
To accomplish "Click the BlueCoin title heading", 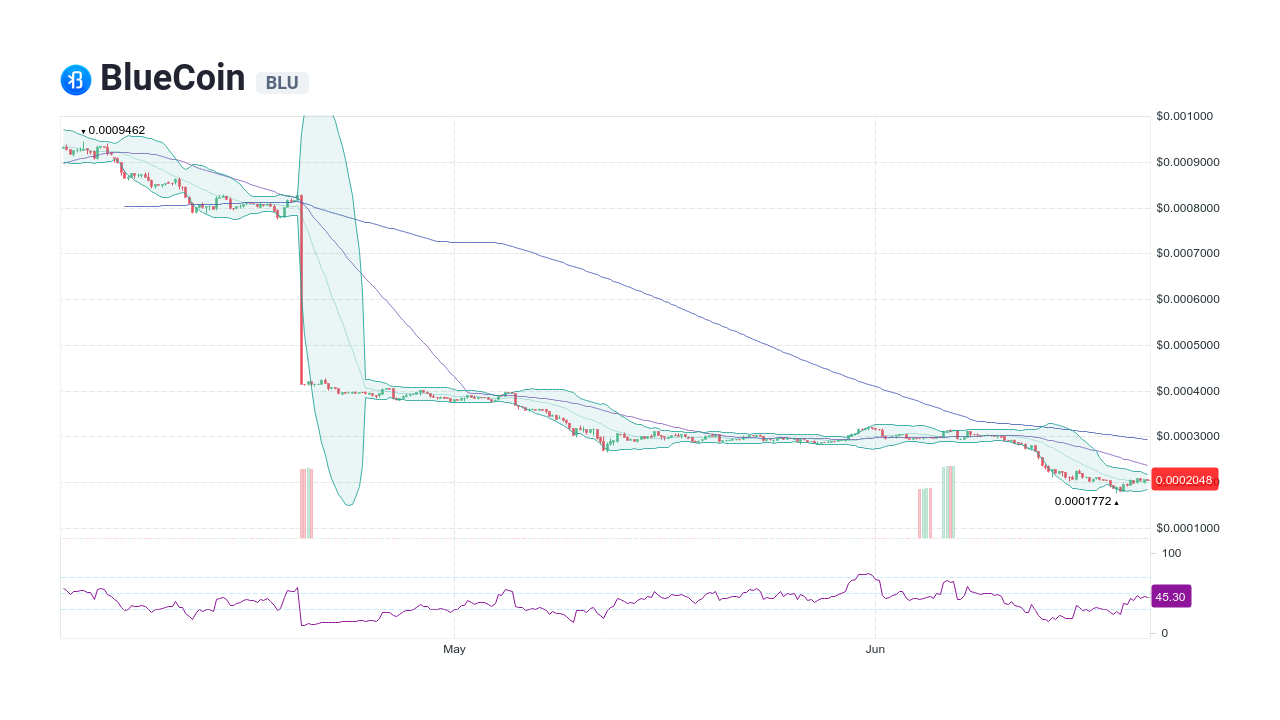I will (172, 78).
